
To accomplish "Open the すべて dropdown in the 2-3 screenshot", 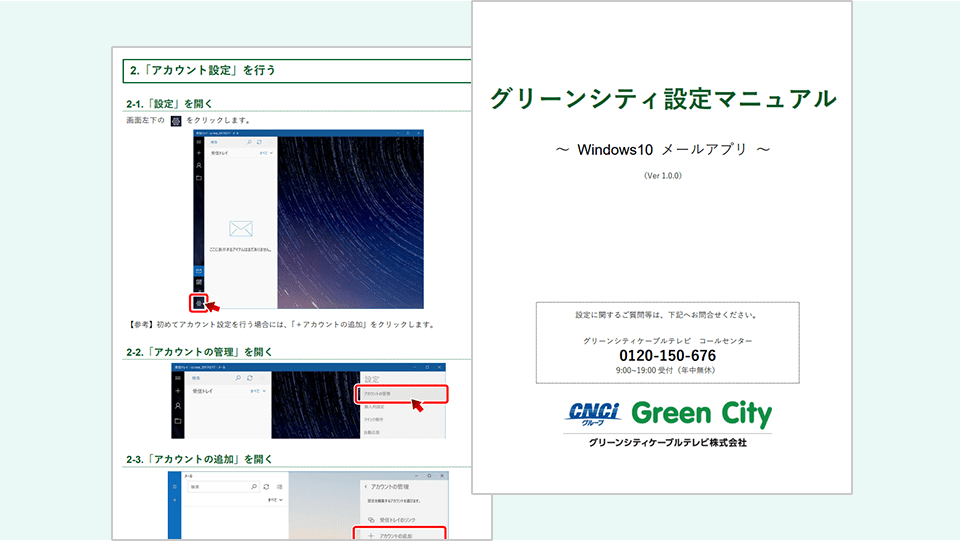I will [x=272, y=498].
